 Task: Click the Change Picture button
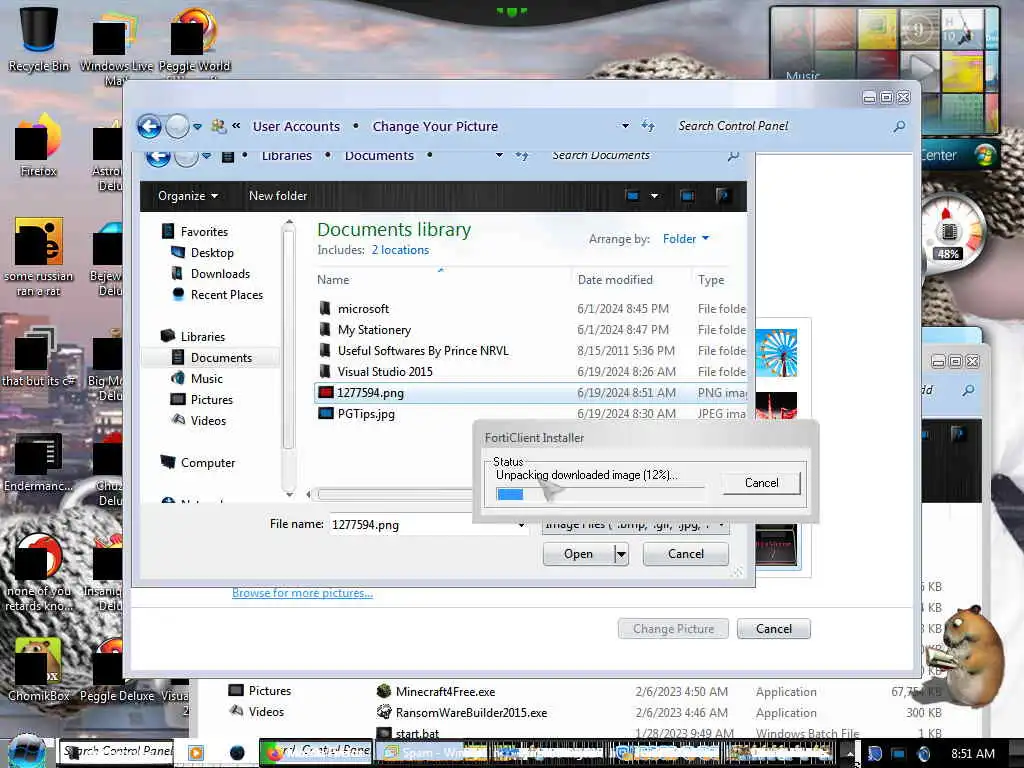click(673, 629)
